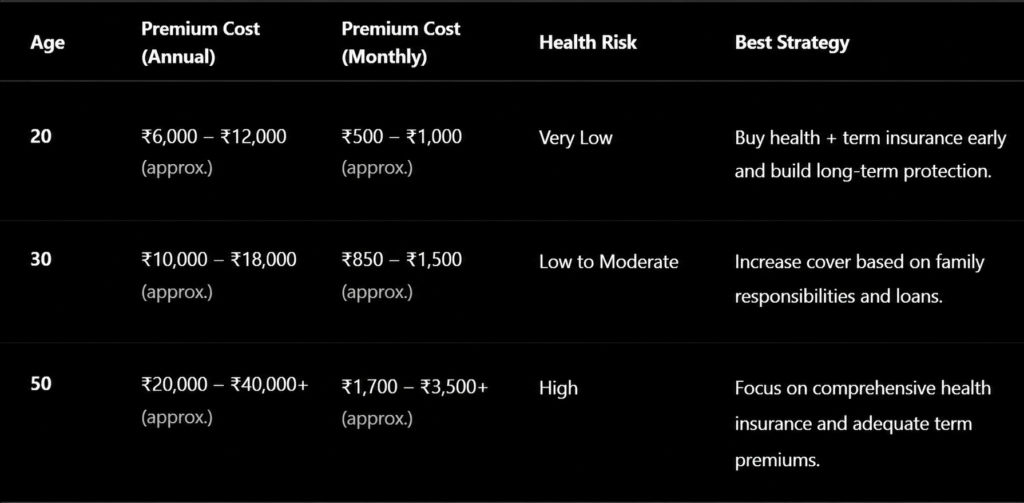Screen dimensions: 1024x503
Task: Click the Premium Cost (Annual) header
Action: (200, 42)
